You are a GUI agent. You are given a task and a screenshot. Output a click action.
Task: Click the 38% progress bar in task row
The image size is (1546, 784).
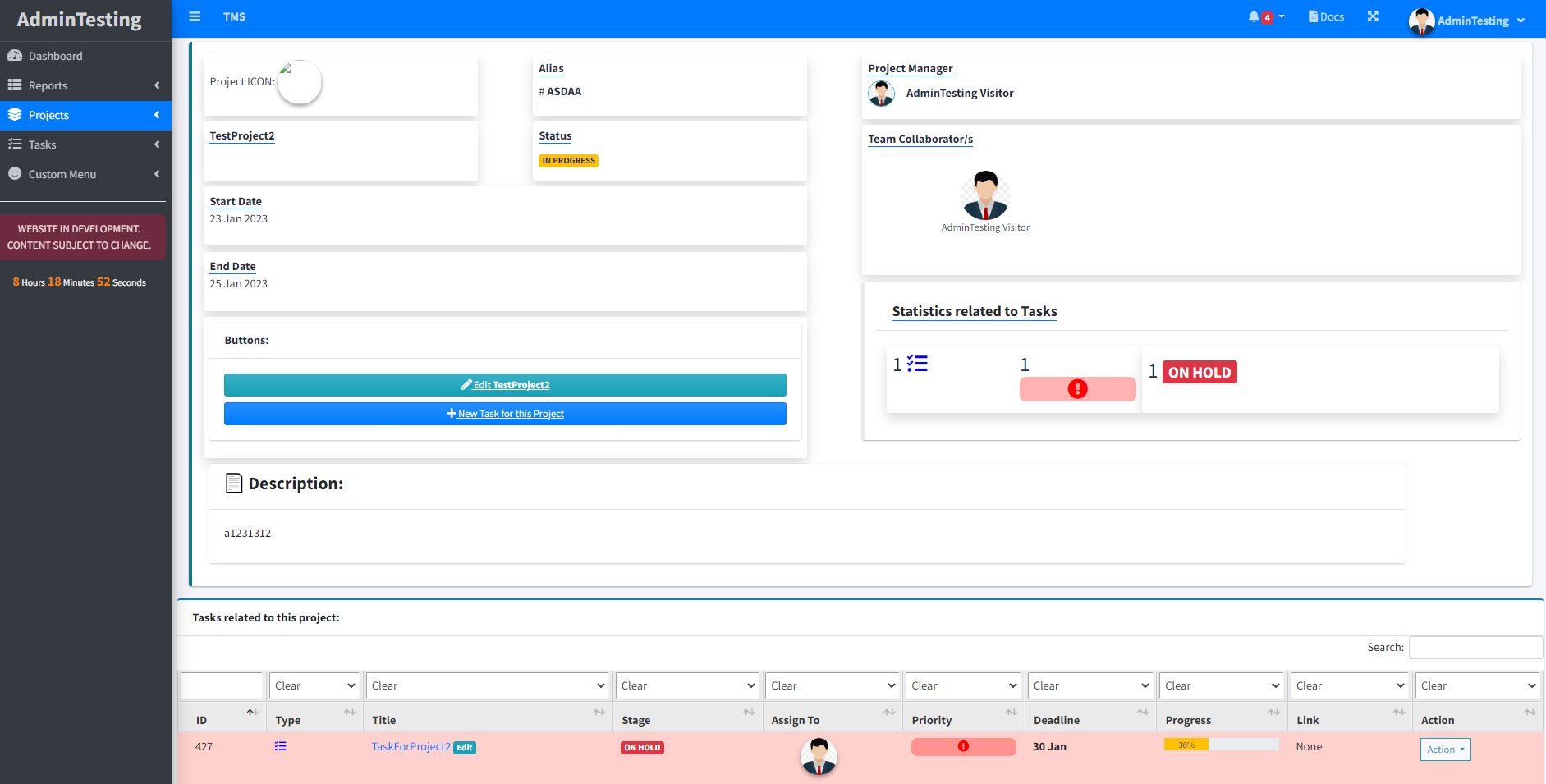(x=1220, y=745)
